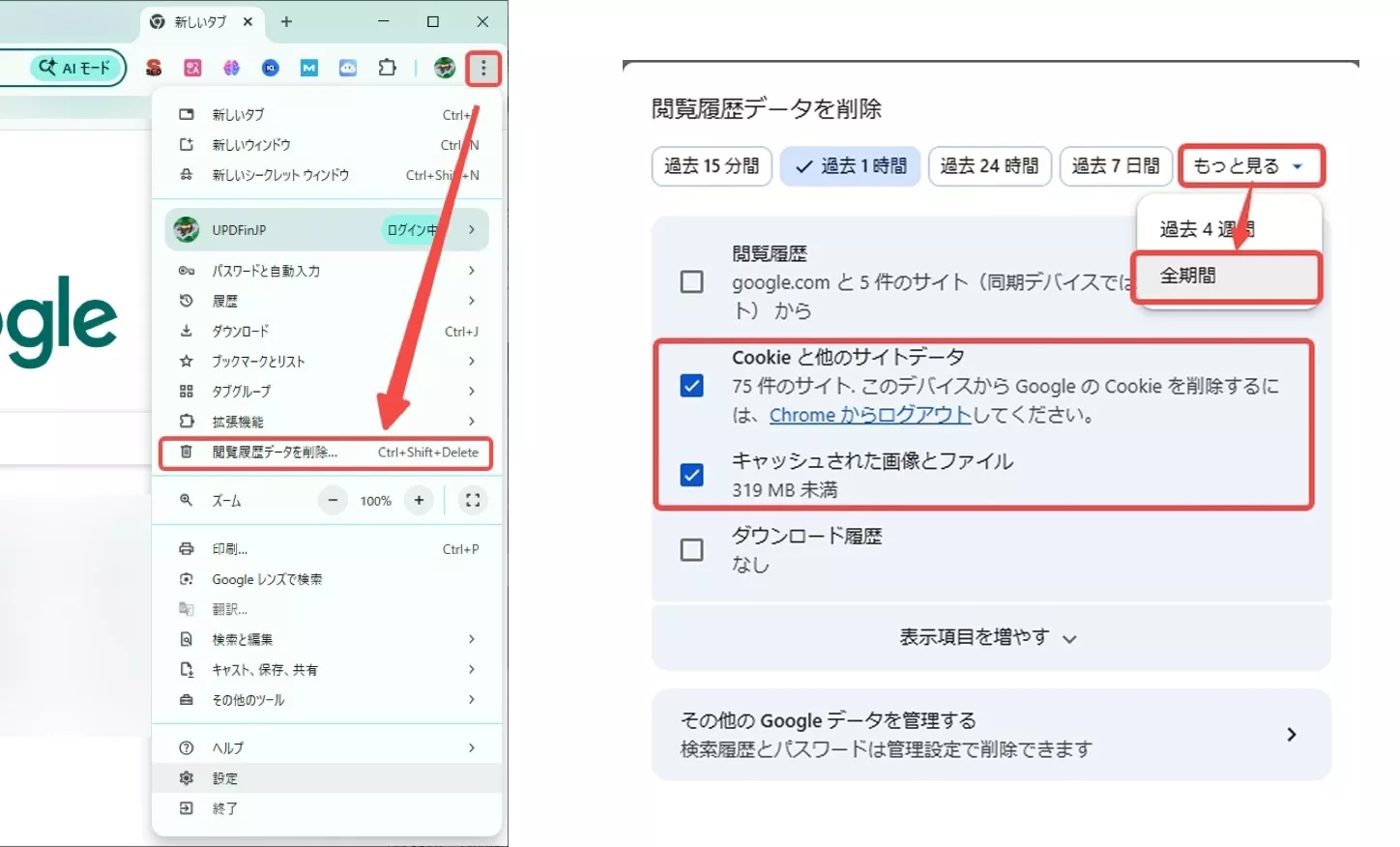Expand その他のツール submenu

[x=327, y=699]
